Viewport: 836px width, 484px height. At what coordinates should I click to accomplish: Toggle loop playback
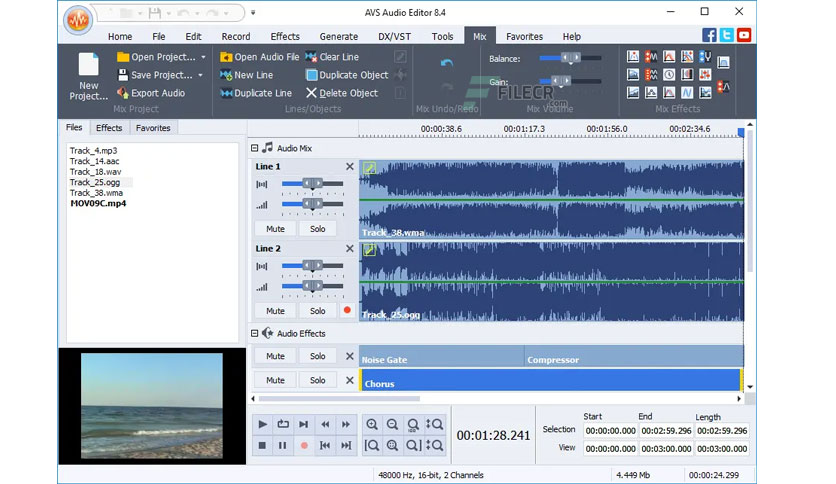[x=283, y=424]
